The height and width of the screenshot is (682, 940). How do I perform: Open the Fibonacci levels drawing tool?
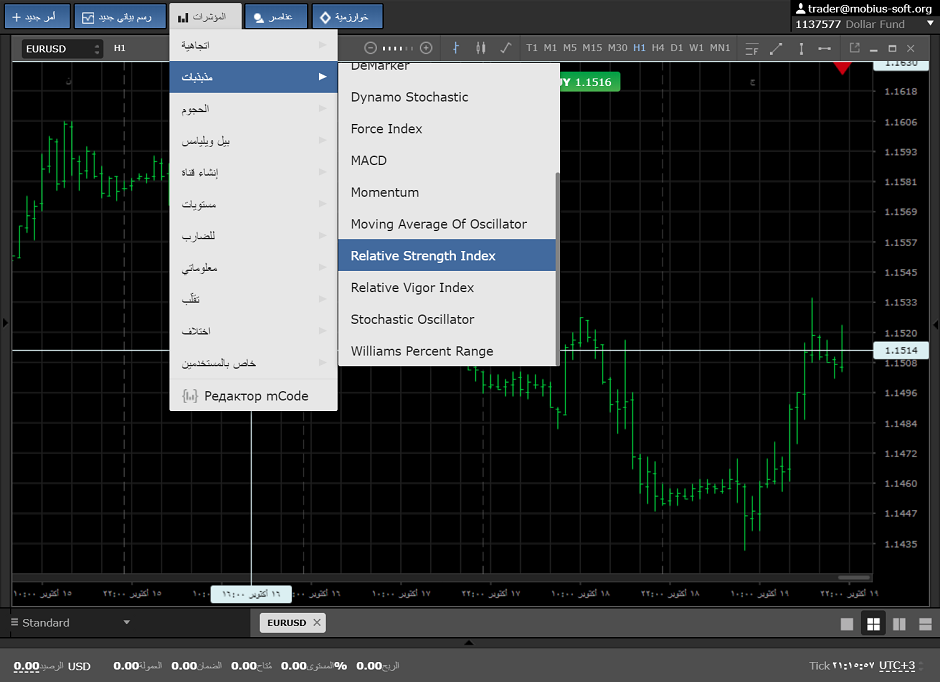point(751,49)
